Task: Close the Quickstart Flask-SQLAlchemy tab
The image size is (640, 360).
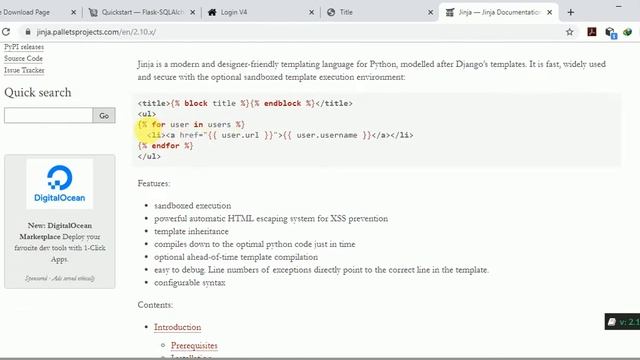Action: [x=193, y=12]
